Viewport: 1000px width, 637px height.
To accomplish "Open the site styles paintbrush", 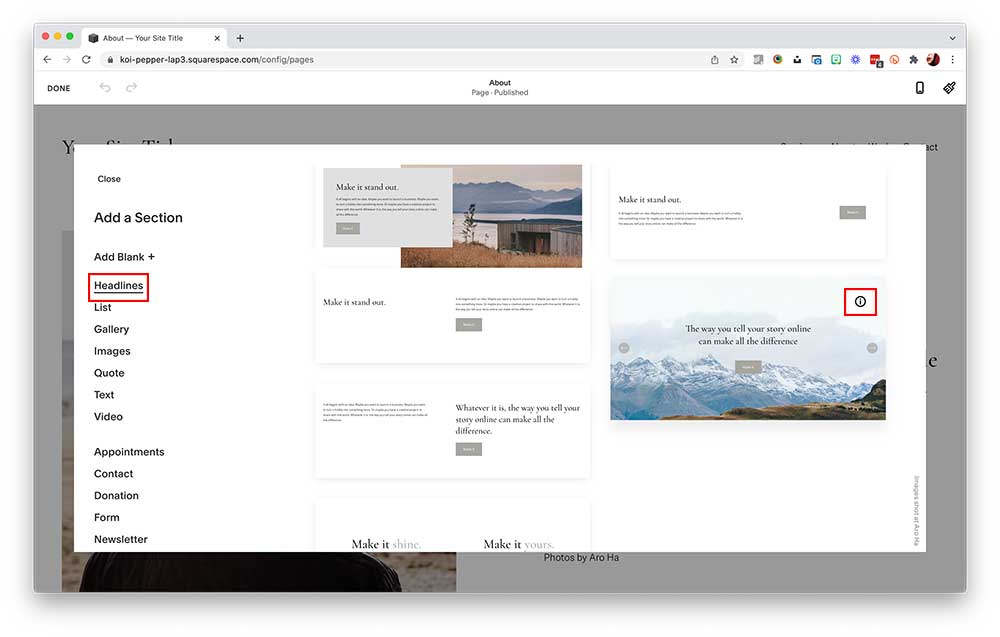I will [x=949, y=88].
